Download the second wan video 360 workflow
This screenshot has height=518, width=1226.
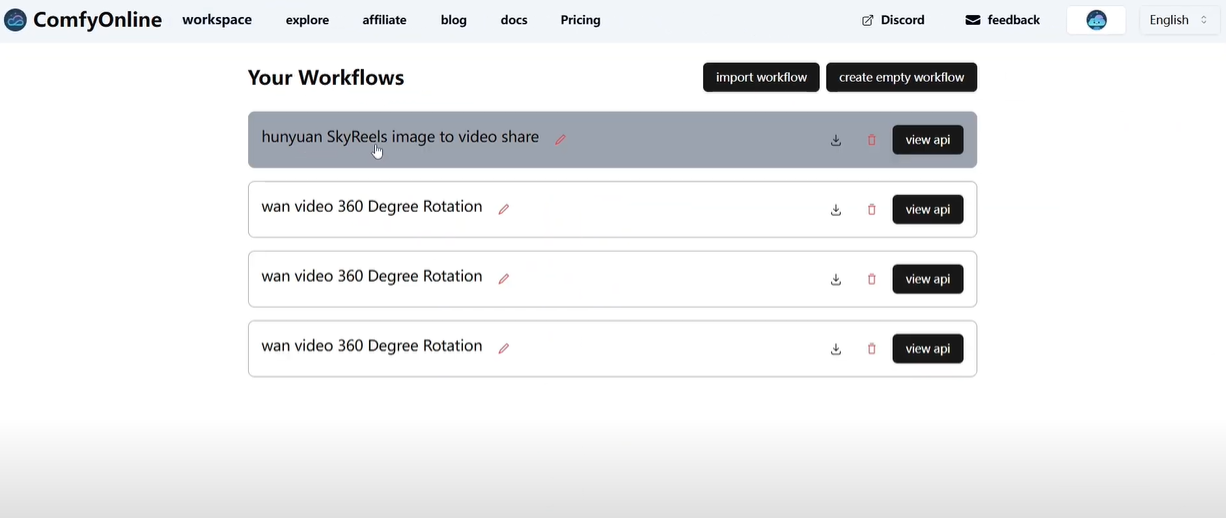pos(836,279)
